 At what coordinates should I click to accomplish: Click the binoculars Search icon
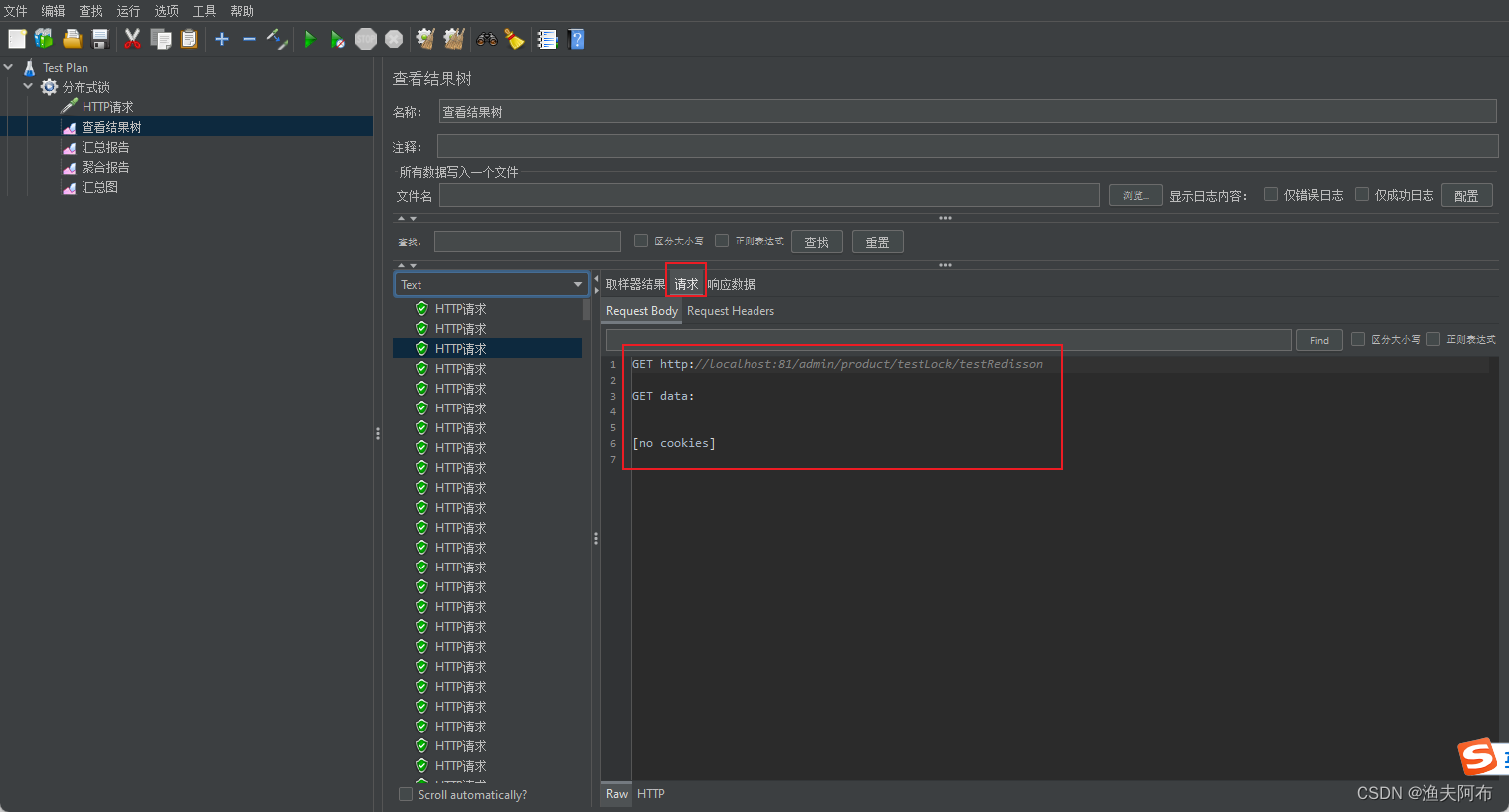pyautogui.click(x=487, y=39)
